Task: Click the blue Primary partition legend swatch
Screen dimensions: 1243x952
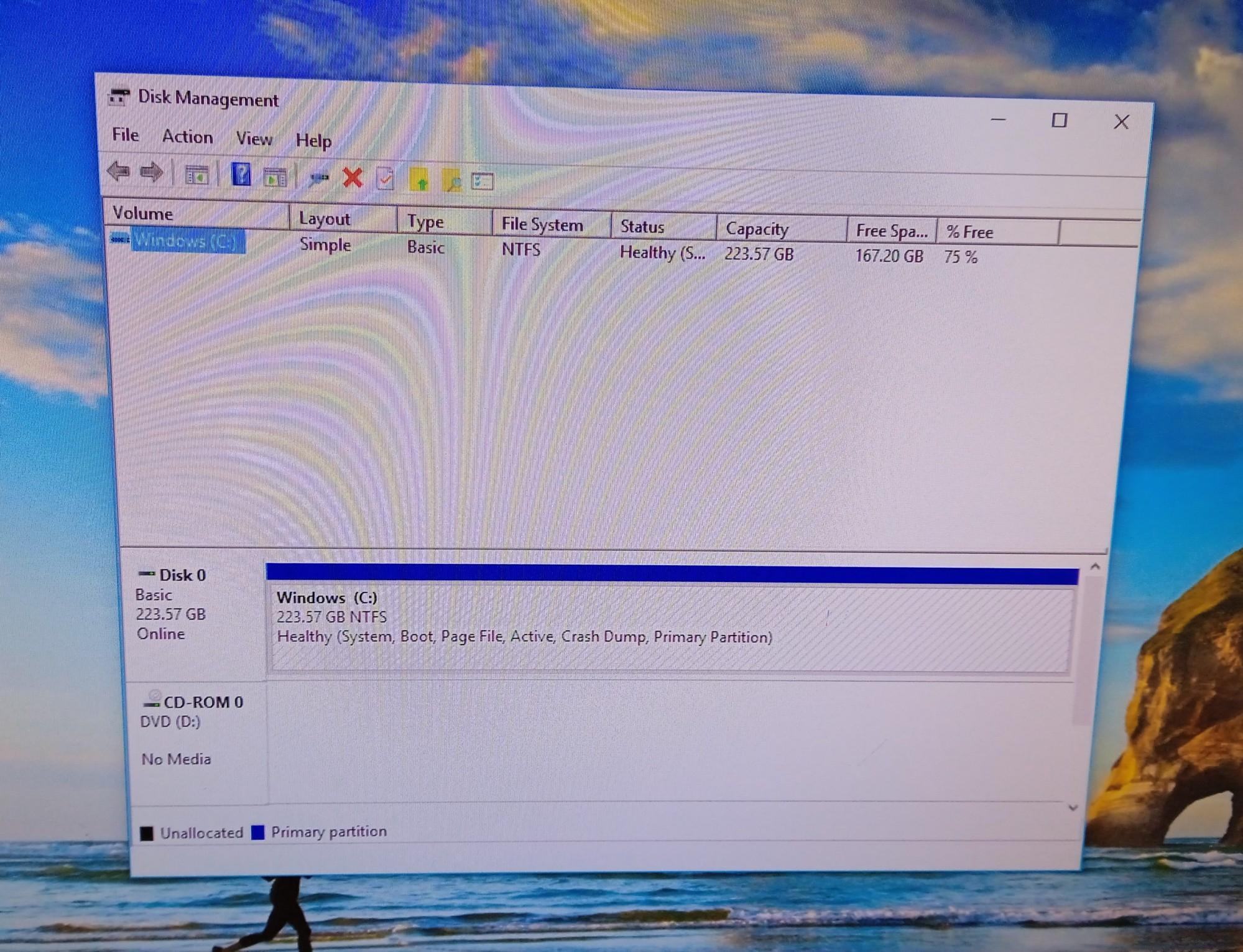Action: tap(258, 833)
